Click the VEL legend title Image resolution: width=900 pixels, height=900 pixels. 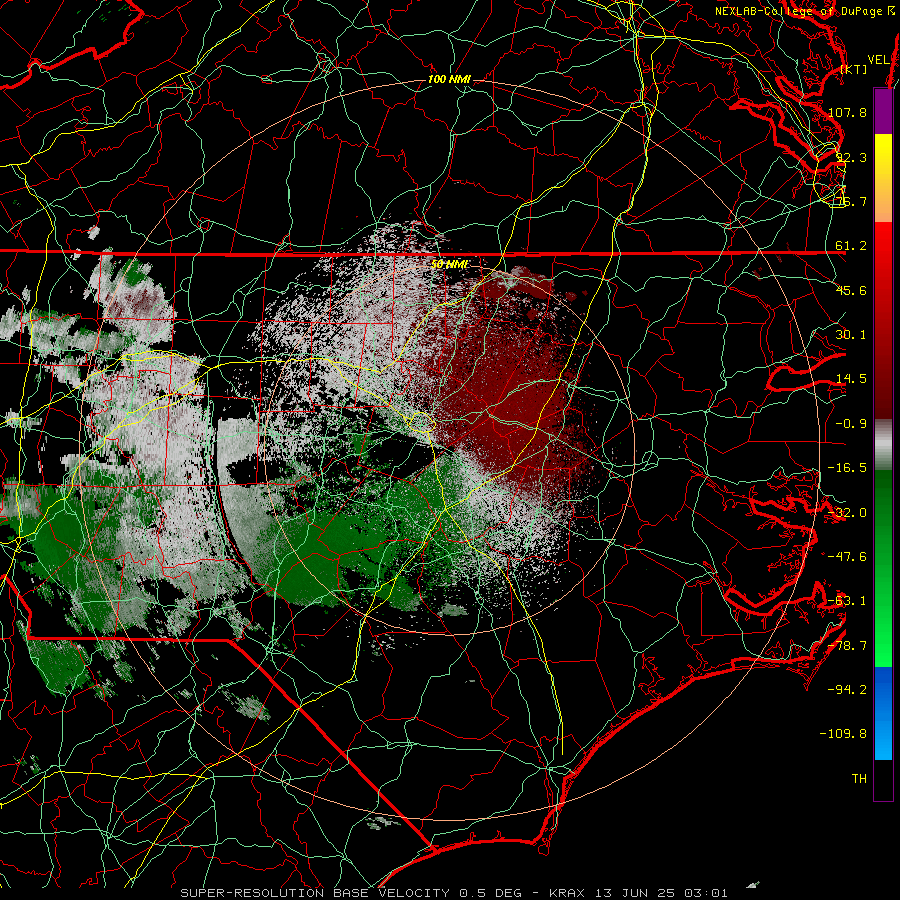879,60
